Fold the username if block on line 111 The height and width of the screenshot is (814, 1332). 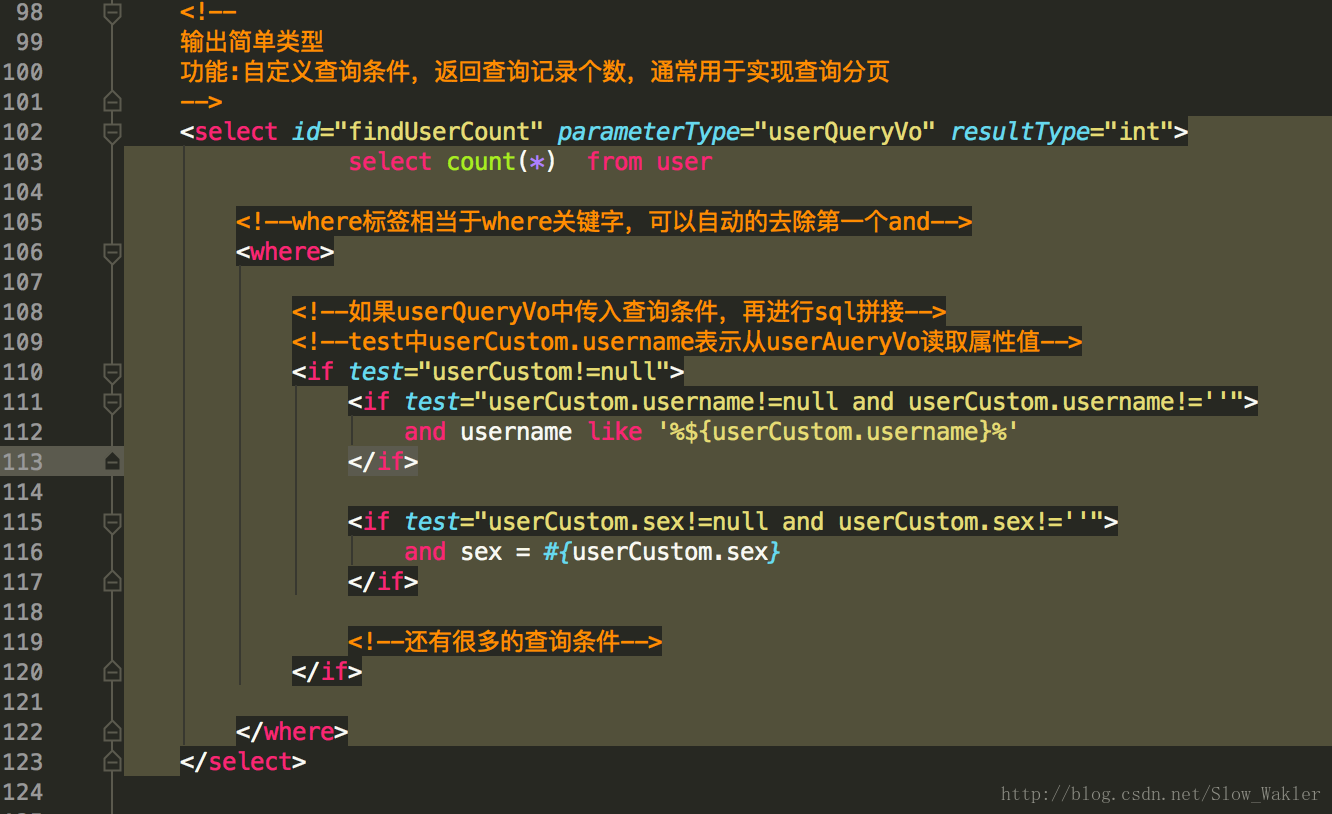(112, 402)
